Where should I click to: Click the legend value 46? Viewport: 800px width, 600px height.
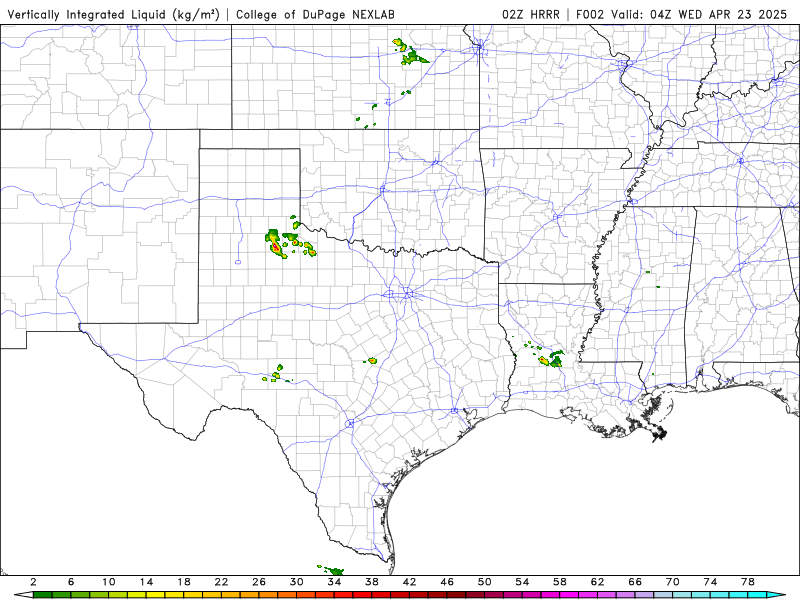coord(447,582)
